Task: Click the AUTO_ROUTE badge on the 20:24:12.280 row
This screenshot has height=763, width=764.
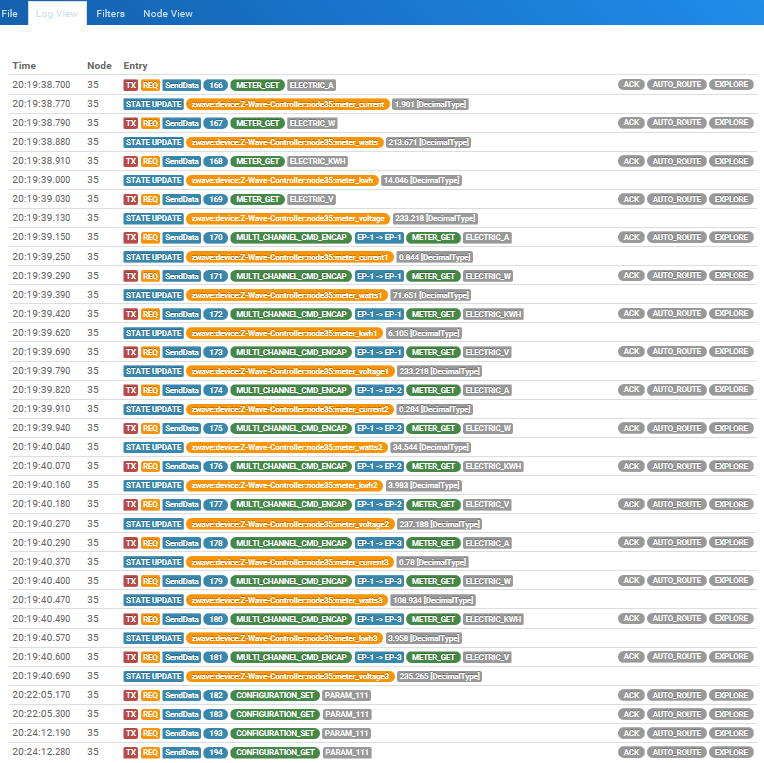Action: [x=677, y=753]
